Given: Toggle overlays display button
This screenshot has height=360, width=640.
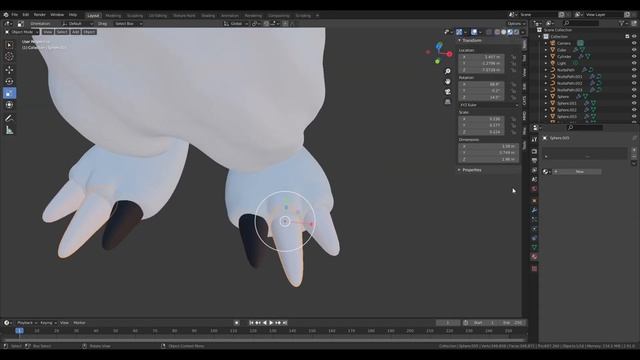Looking at the screenshot, I should pos(474,32).
